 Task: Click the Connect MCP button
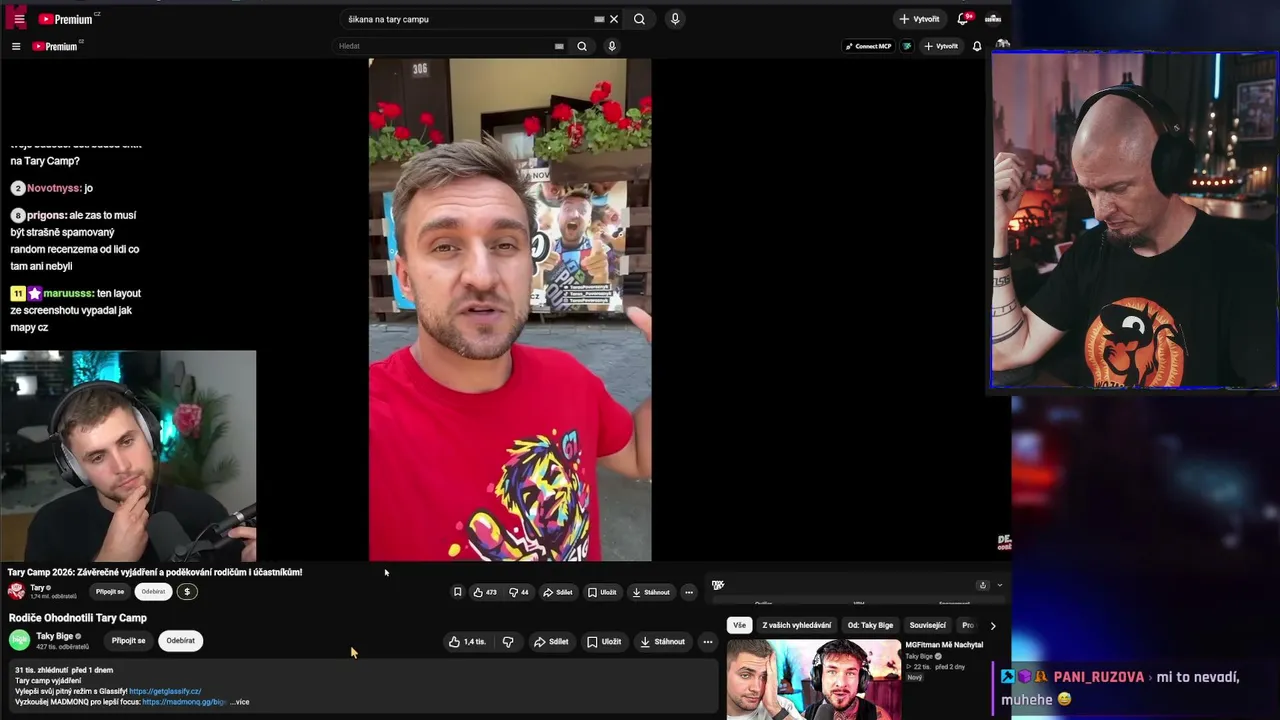coord(868,46)
